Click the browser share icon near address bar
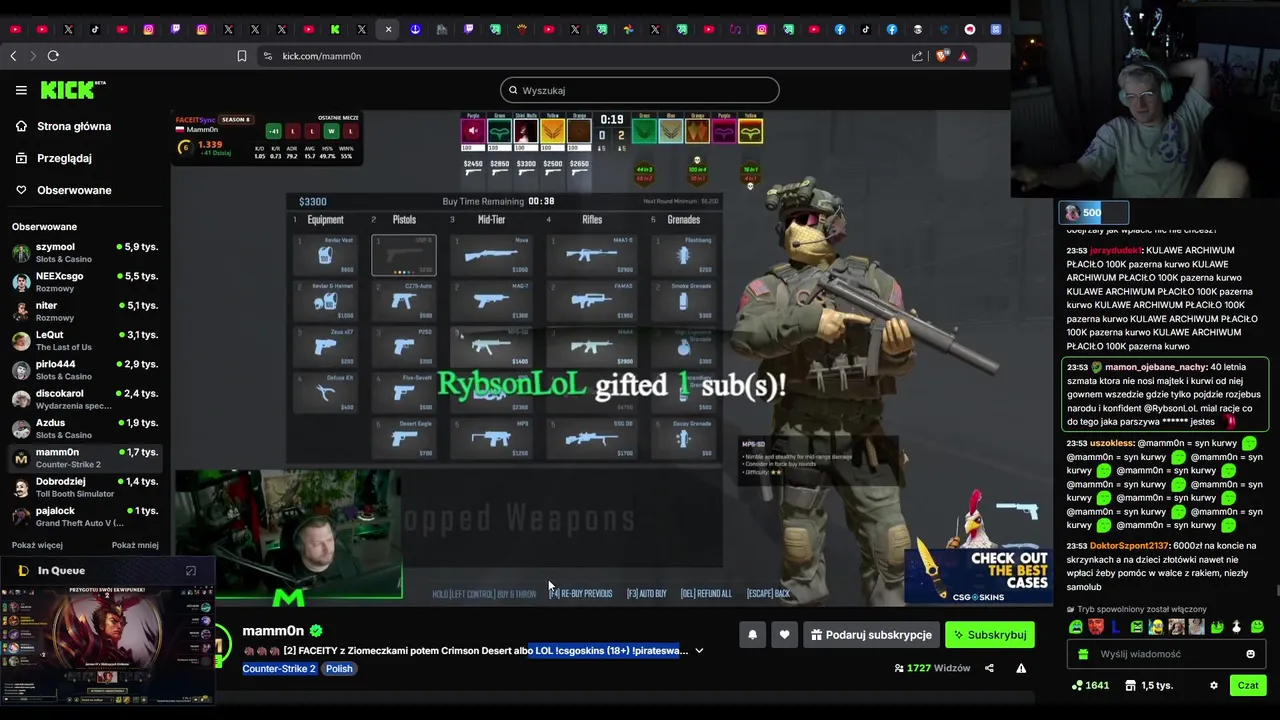 [x=917, y=56]
